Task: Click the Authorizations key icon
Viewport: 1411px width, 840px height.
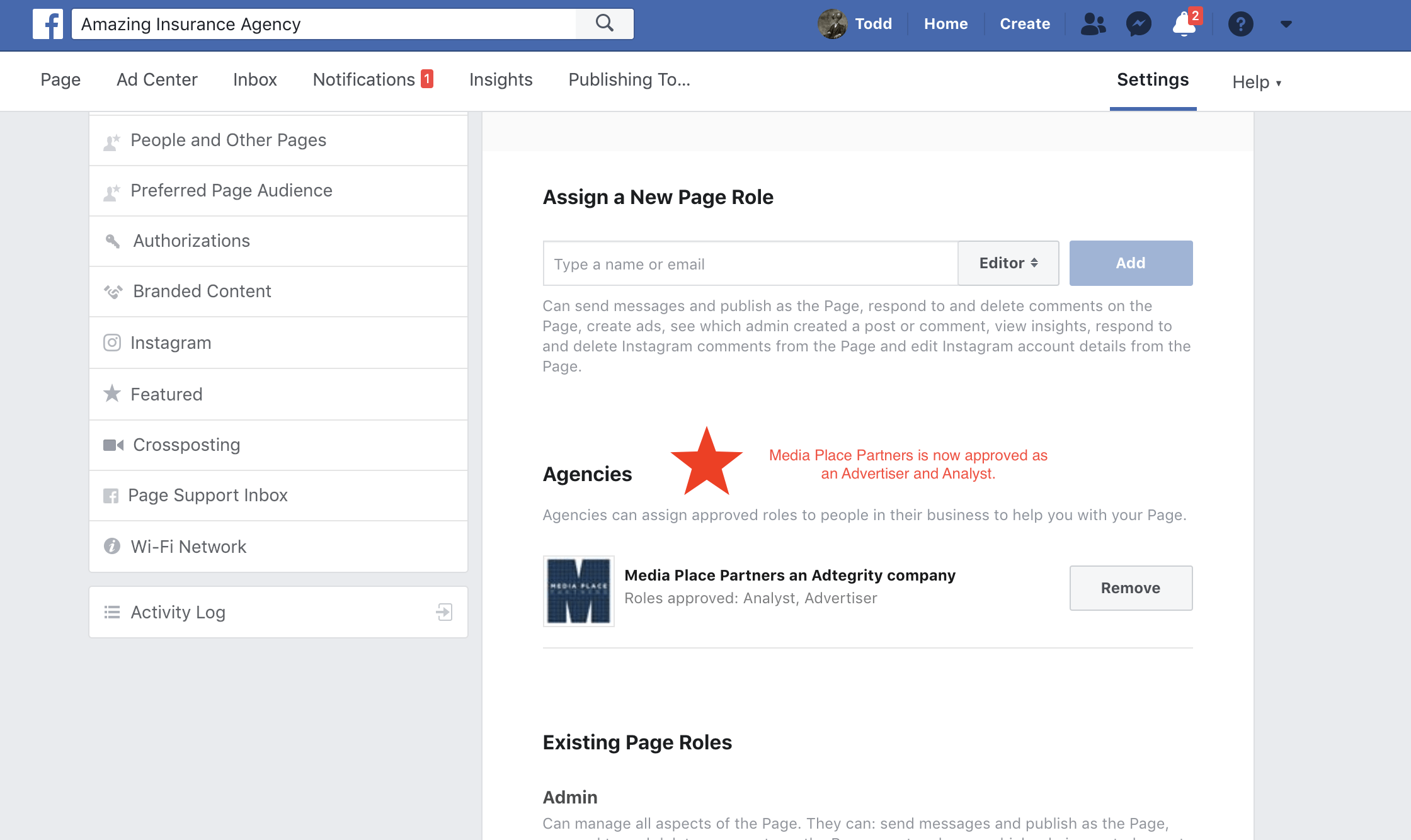Action: tap(113, 241)
